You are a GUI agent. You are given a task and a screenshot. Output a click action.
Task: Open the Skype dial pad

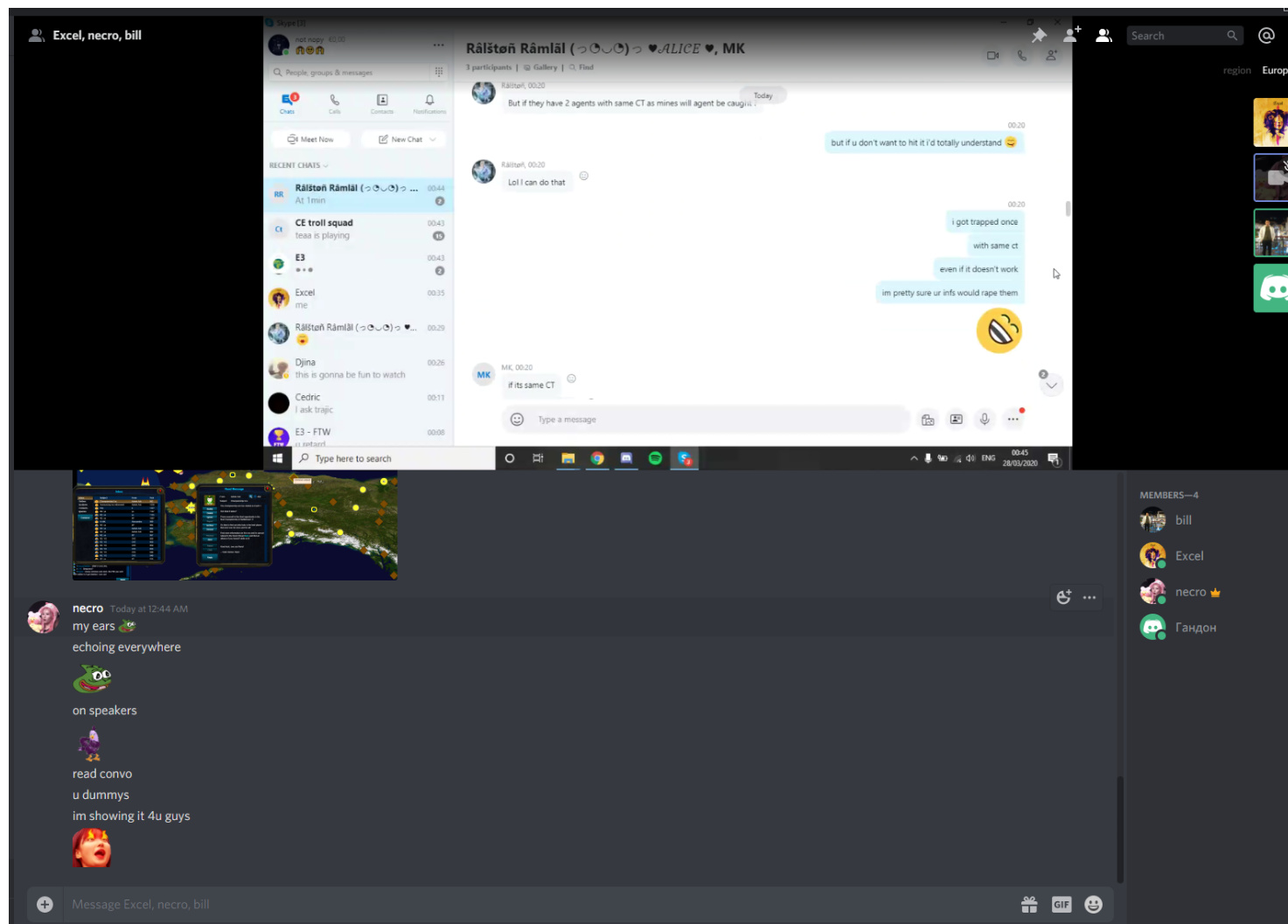(x=438, y=72)
